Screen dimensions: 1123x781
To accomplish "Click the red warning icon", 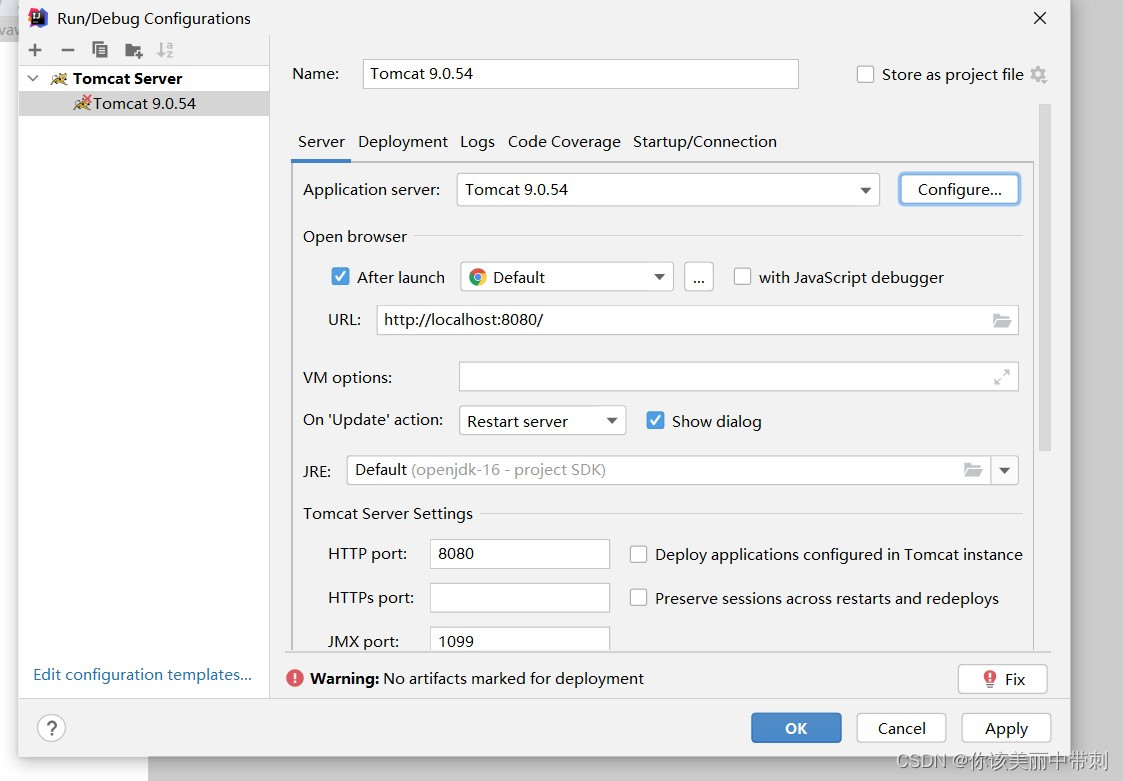I will (x=294, y=678).
